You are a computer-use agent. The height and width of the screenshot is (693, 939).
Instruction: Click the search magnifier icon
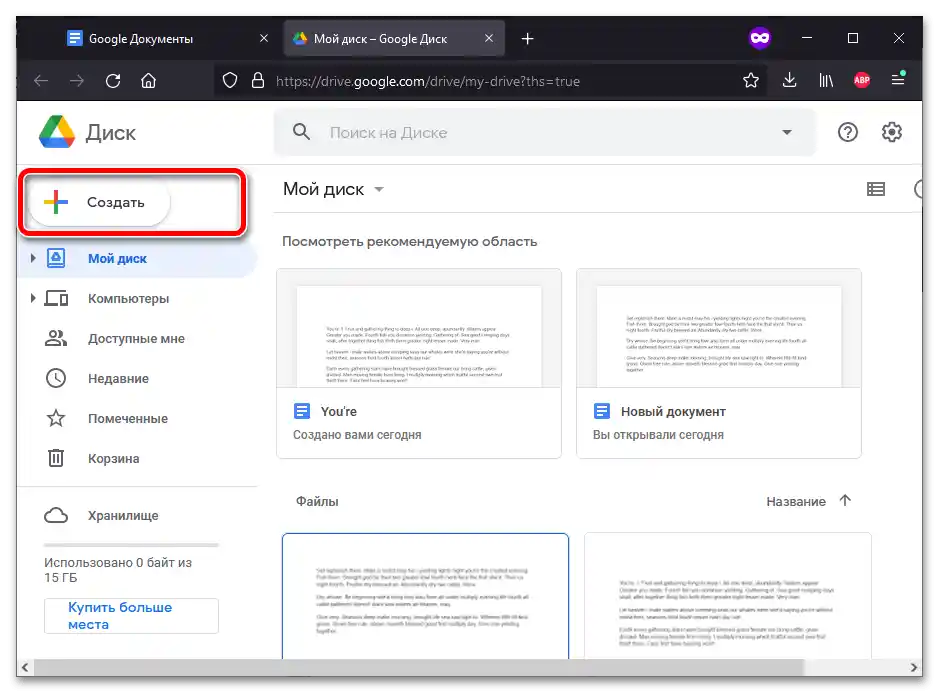(x=301, y=132)
